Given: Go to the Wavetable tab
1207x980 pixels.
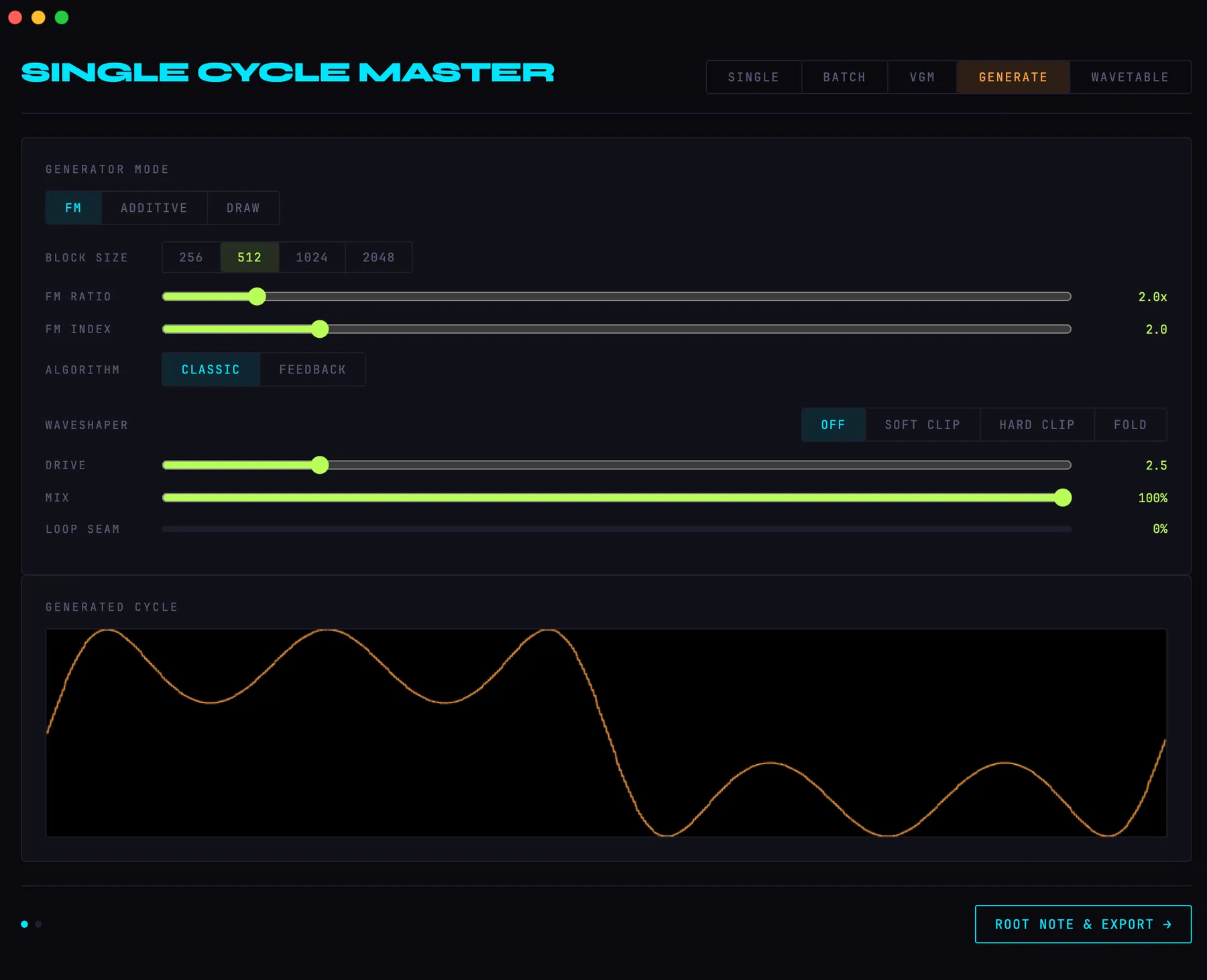Looking at the screenshot, I should [x=1130, y=77].
